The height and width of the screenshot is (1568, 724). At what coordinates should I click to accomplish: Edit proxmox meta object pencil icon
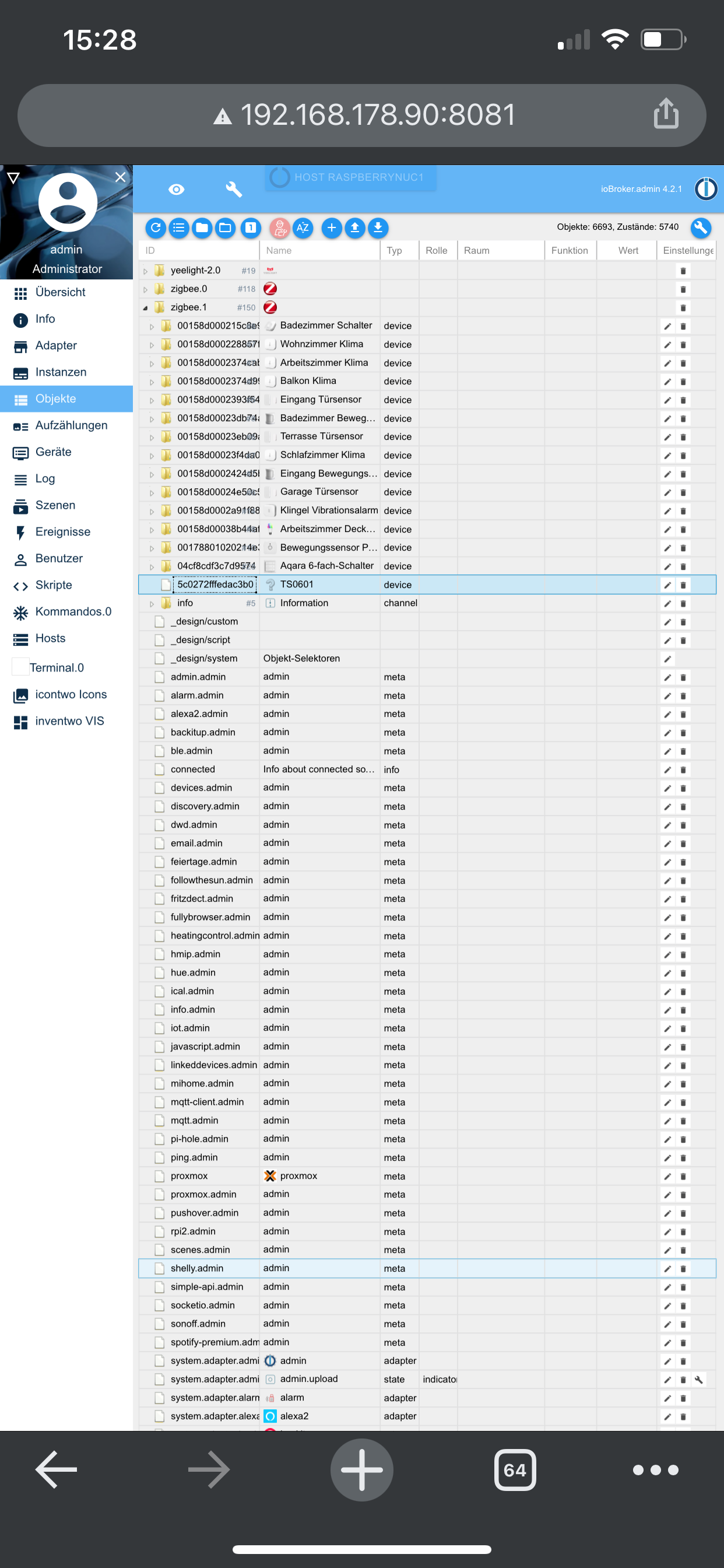coord(667,1176)
